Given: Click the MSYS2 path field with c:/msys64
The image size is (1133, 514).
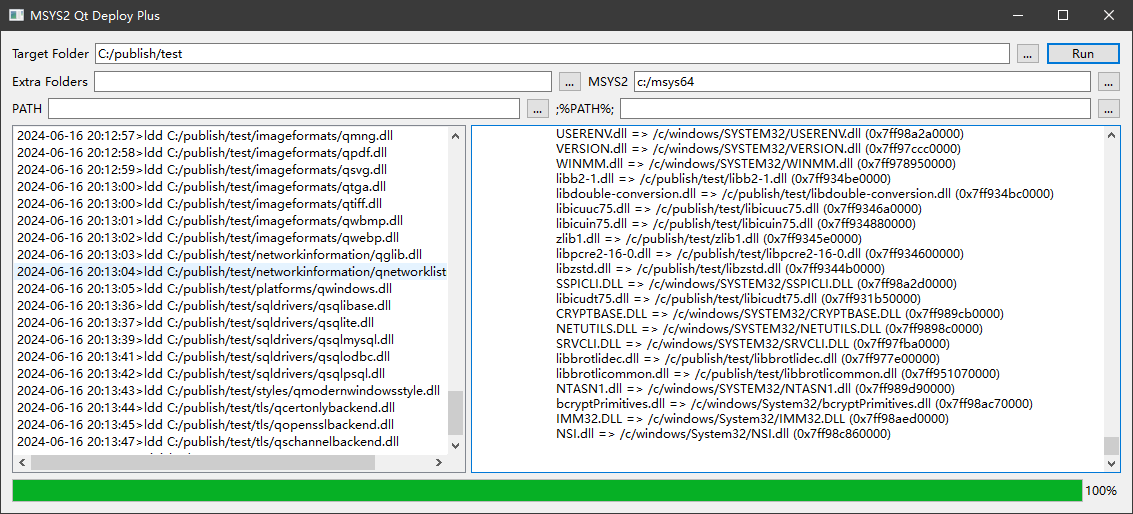Looking at the screenshot, I should [x=862, y=82].
